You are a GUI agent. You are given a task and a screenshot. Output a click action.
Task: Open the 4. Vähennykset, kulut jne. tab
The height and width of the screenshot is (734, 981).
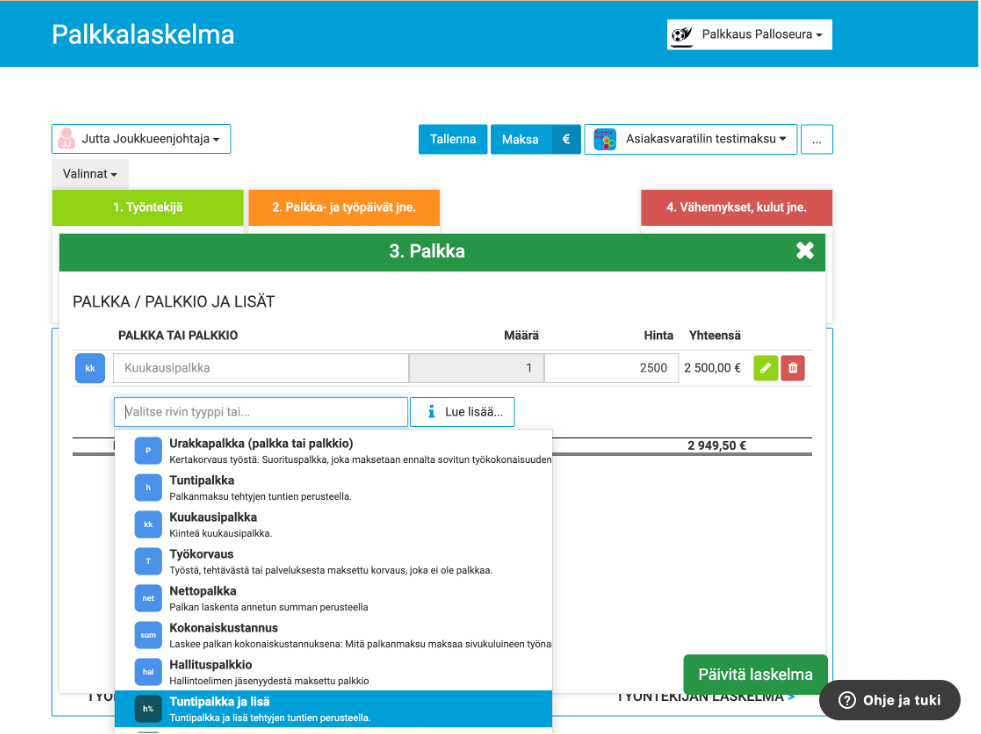point(736,208)
